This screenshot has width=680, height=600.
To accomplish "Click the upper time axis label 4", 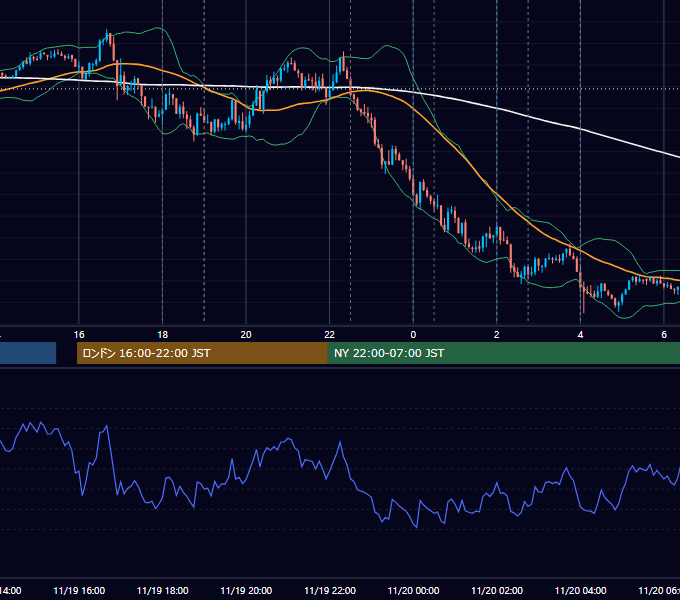I will point(580,335).
